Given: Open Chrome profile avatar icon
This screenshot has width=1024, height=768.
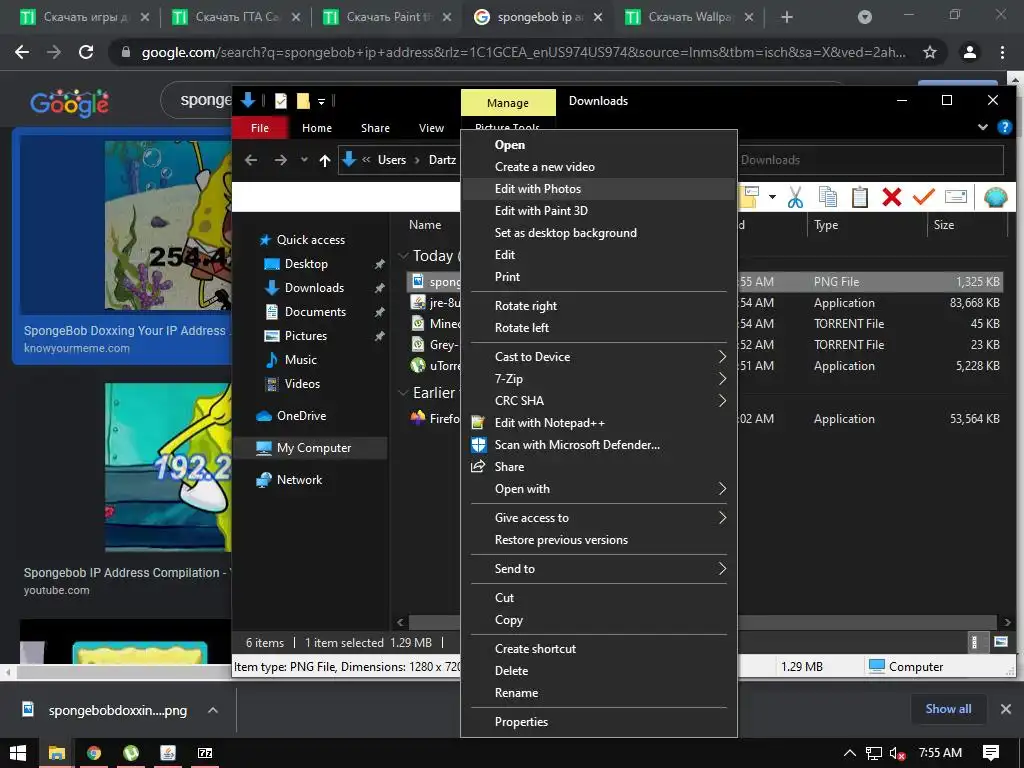Looking at the screenshot, I should (x=970, y=52).
